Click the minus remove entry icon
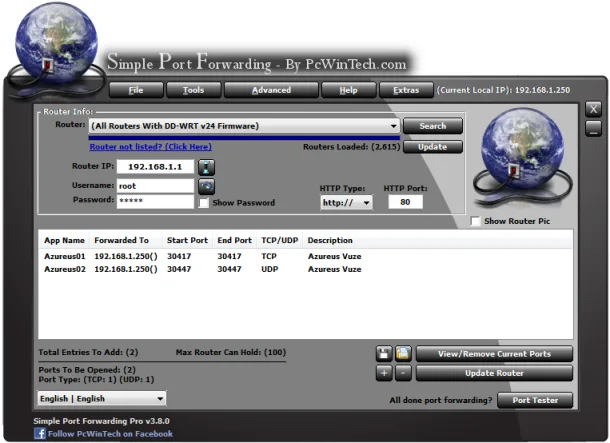 tap(403, 373)
